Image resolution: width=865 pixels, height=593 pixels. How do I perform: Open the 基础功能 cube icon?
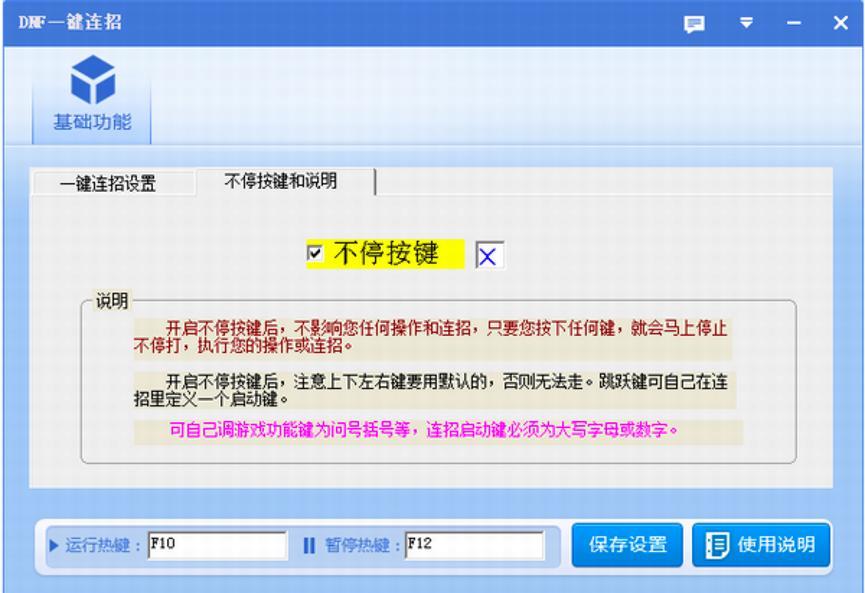pyautogui.click(x=93, y=80)
